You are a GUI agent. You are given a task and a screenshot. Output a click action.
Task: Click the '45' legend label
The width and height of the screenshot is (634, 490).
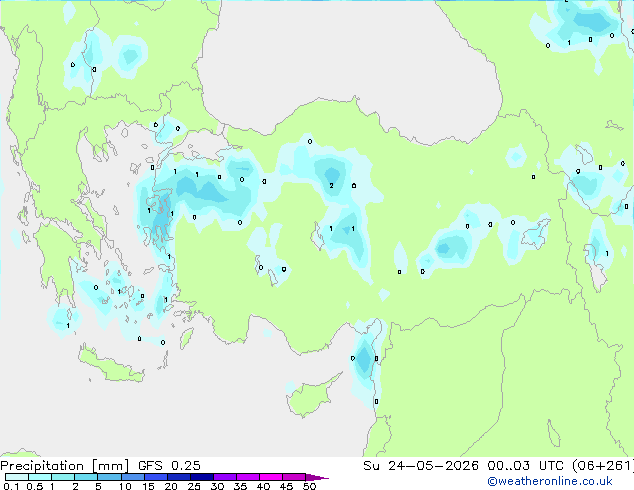point(286,486)
